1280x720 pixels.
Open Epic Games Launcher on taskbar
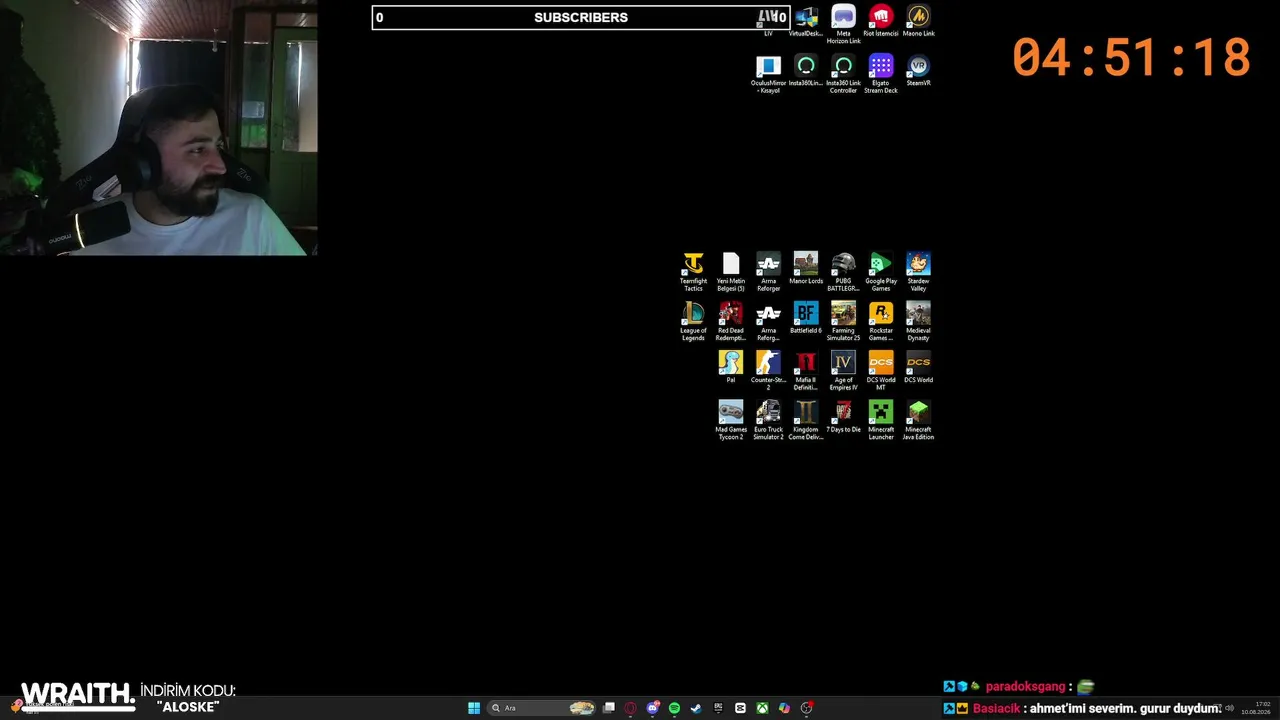point(718,708)
